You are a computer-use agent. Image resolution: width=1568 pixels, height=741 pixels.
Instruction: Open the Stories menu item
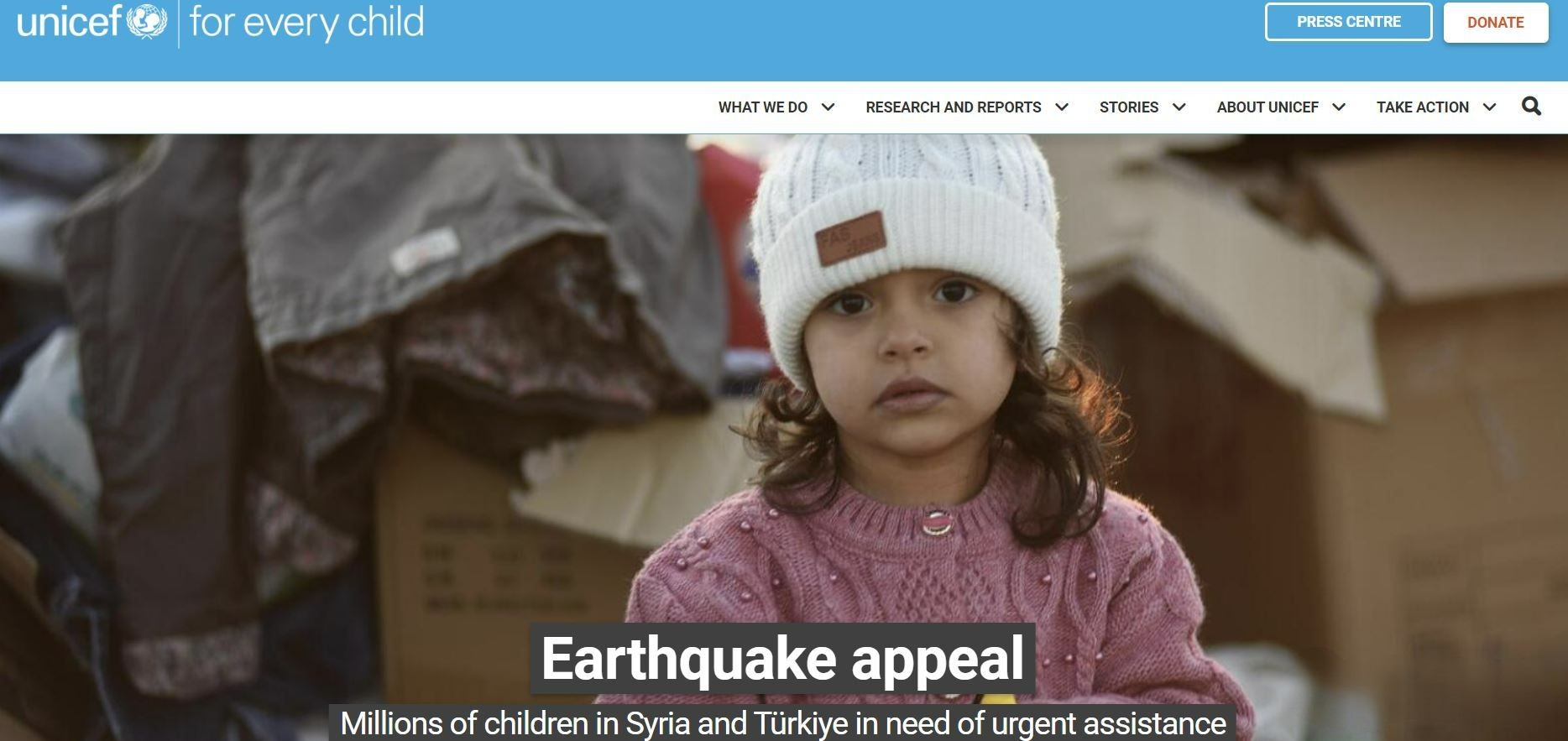tap(1129, 107)
